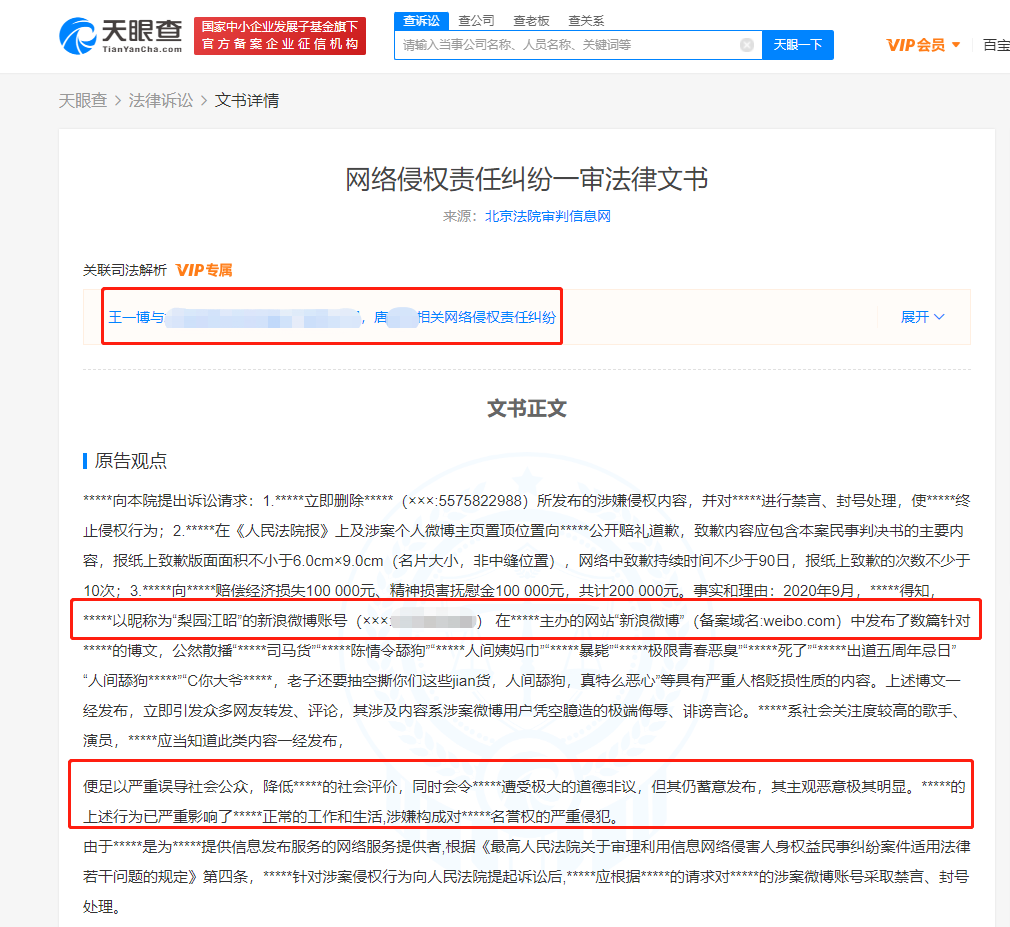Screen dimensions: 1010x927
Task: Click the 天眼一下 search button
Action: pyautogui.click(x=797, y=44)
